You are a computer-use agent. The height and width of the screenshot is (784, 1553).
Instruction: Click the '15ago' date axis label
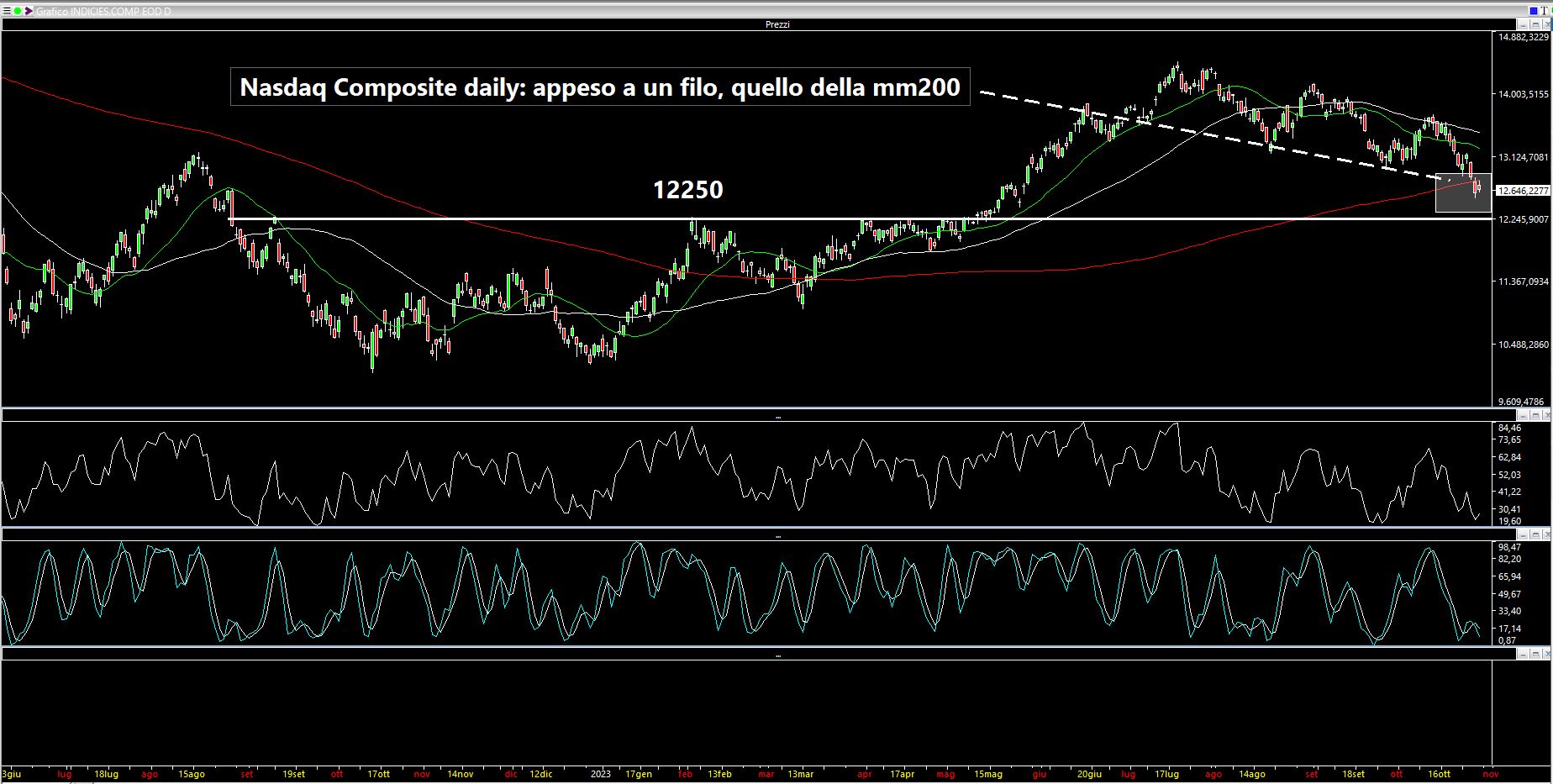192,774
